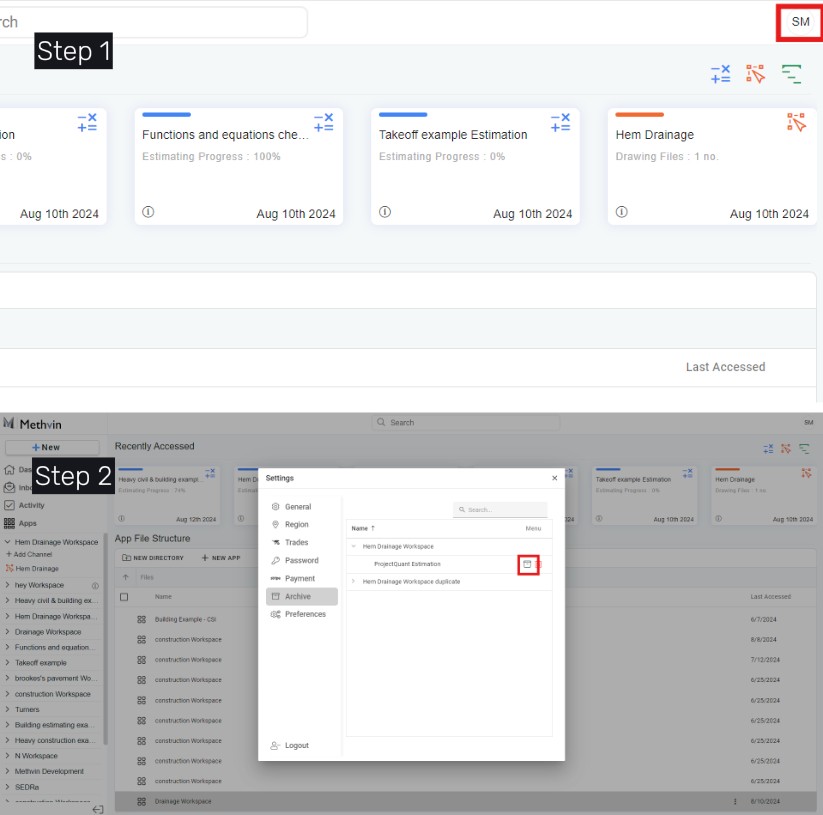Open the Apps grid icon in the sidebar
Screen dimensions: 823x815
(10, 523)
